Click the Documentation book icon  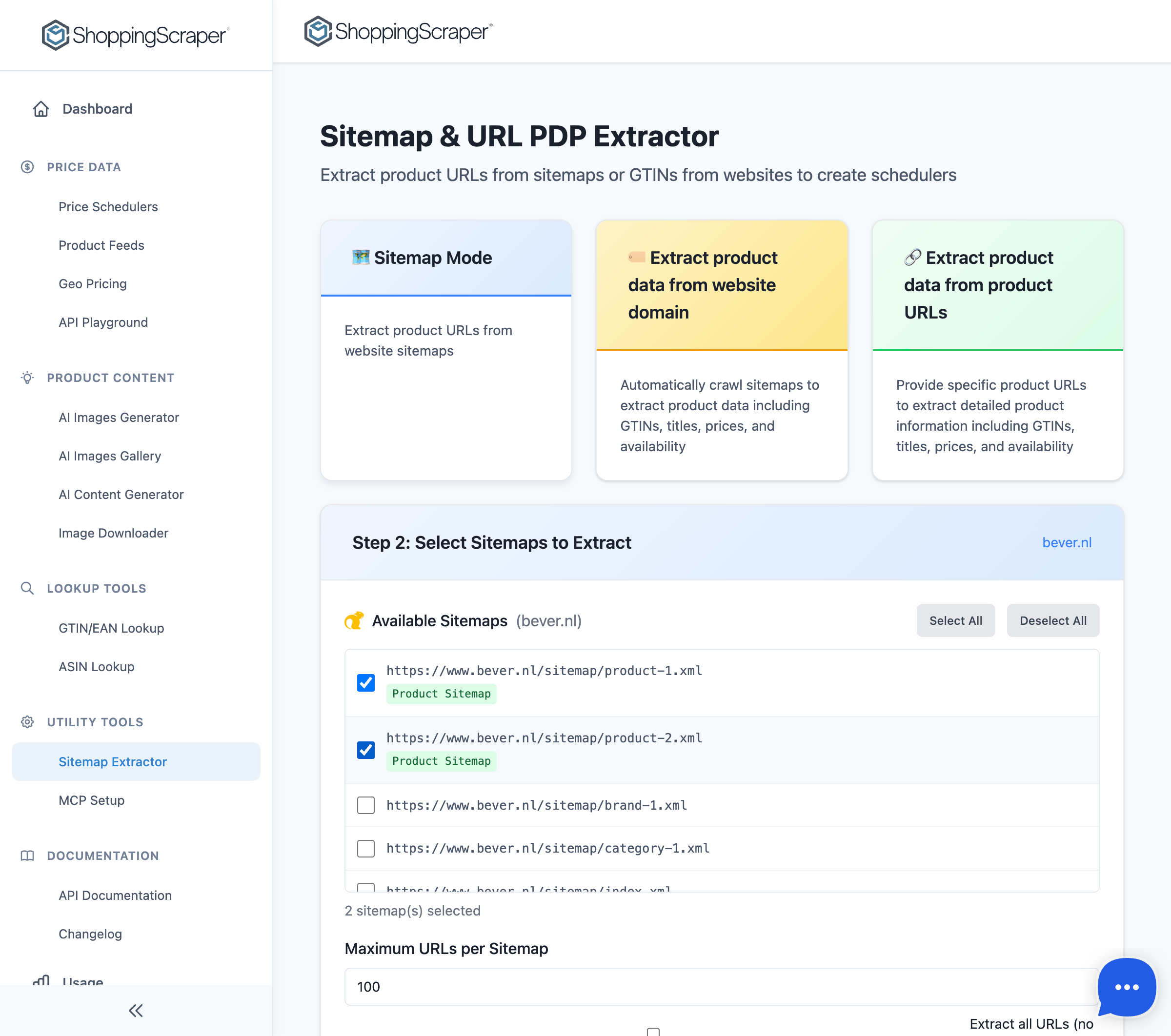[x=27, y=856]
